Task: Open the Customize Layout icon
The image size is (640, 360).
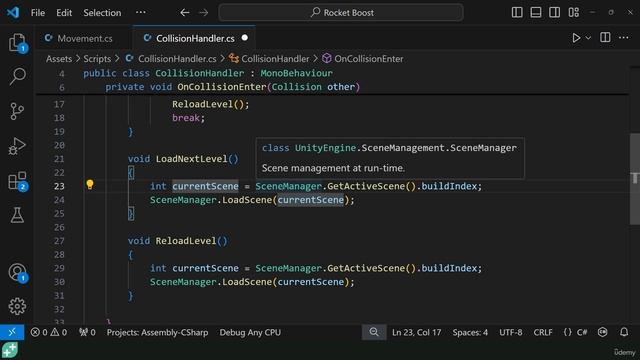Action: point(573,13)
